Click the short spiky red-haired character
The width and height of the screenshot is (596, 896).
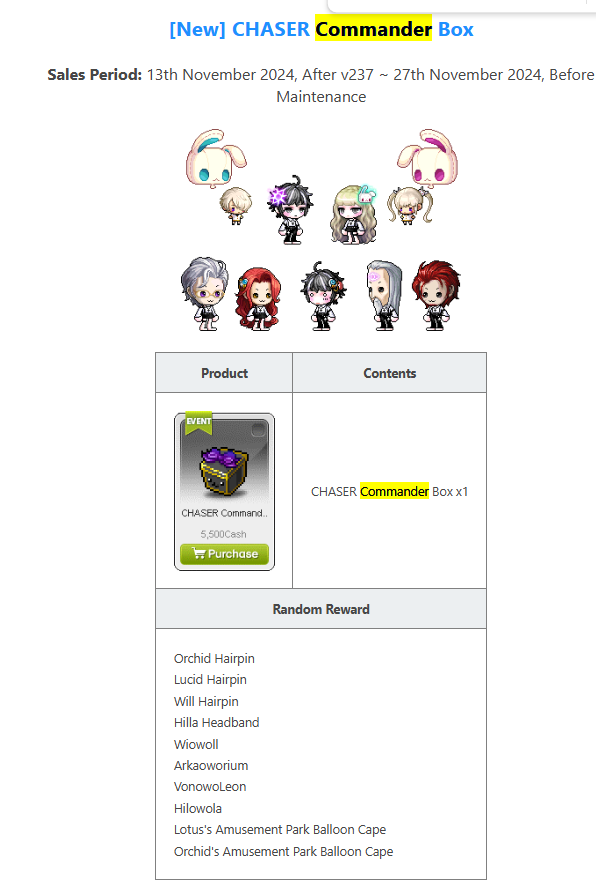(x=437, y=295)
